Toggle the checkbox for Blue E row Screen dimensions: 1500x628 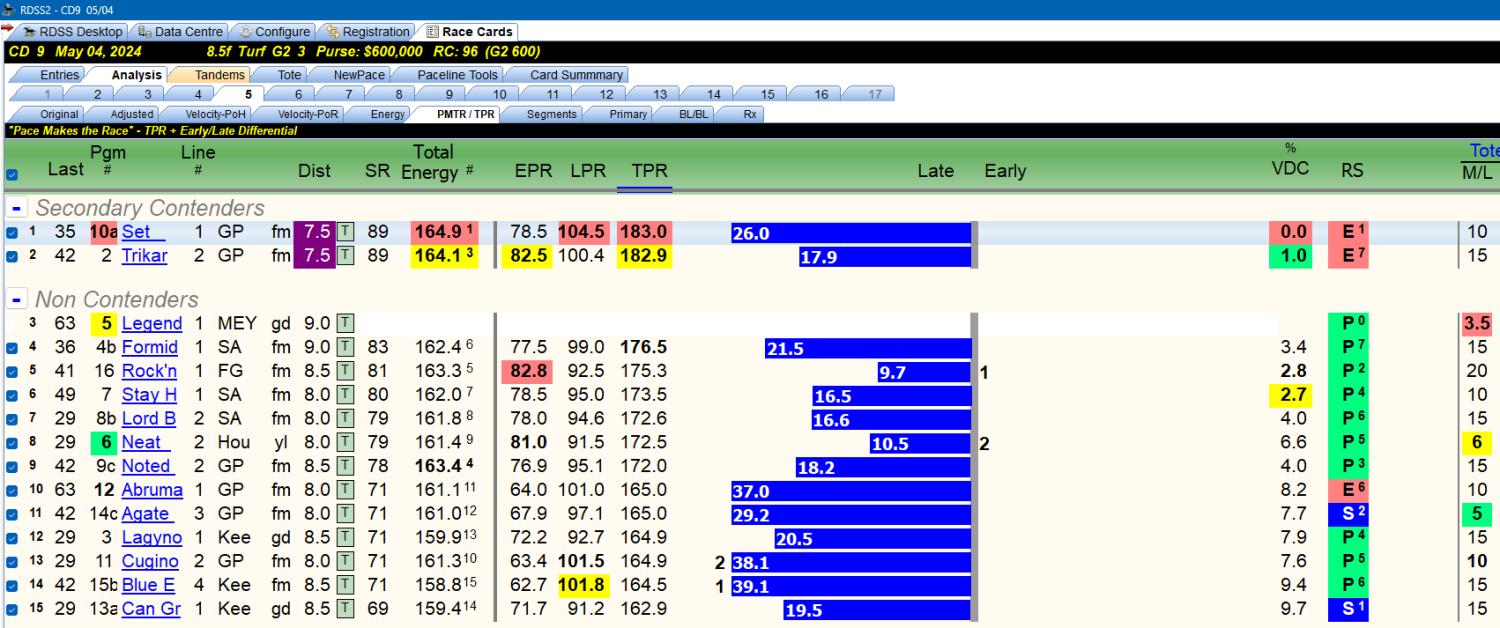pyautogui.click(x=12, y=586)
